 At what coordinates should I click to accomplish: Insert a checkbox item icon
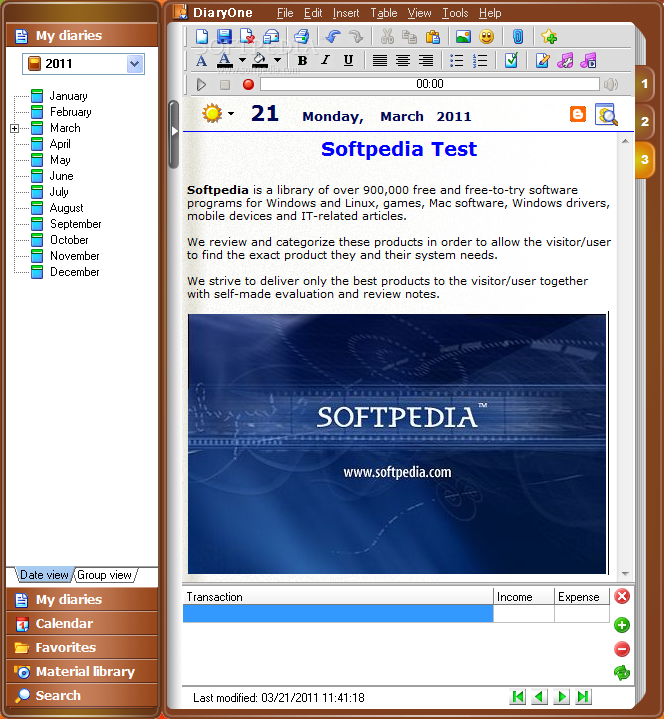click(511, 60)
